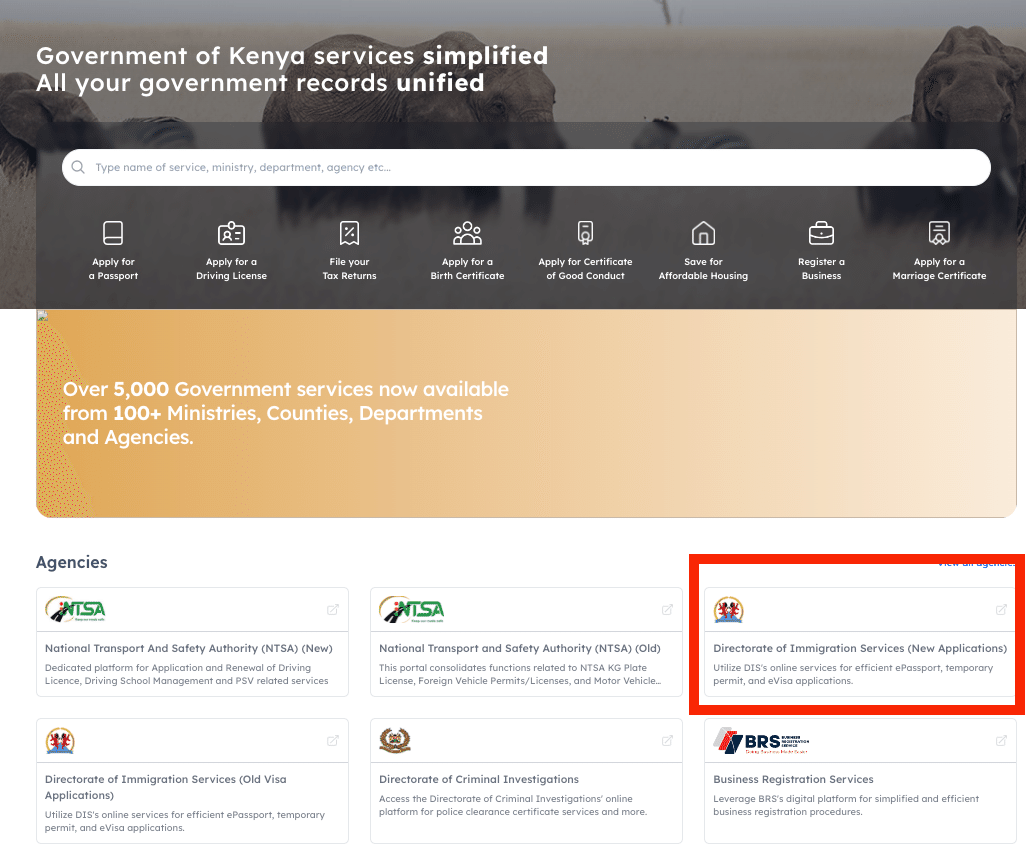Click the NTSA (Old) logo
Viewport: 1026px width, 861px height.
[x=412, y=610]
